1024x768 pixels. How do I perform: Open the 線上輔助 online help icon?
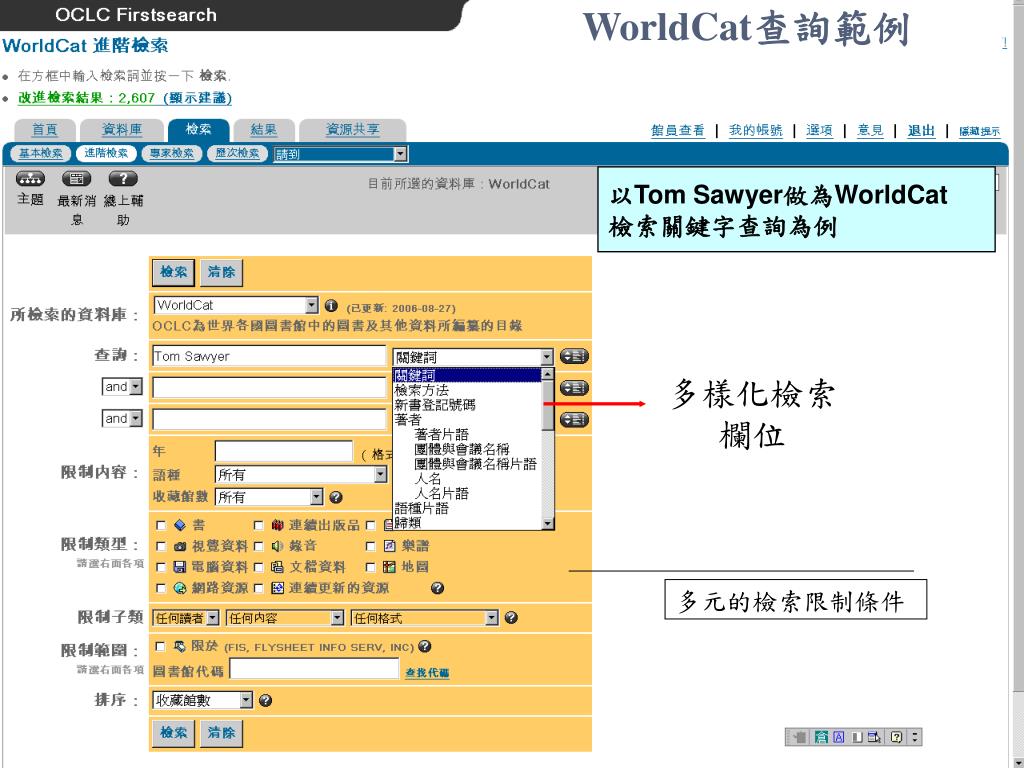pos(123,178)
